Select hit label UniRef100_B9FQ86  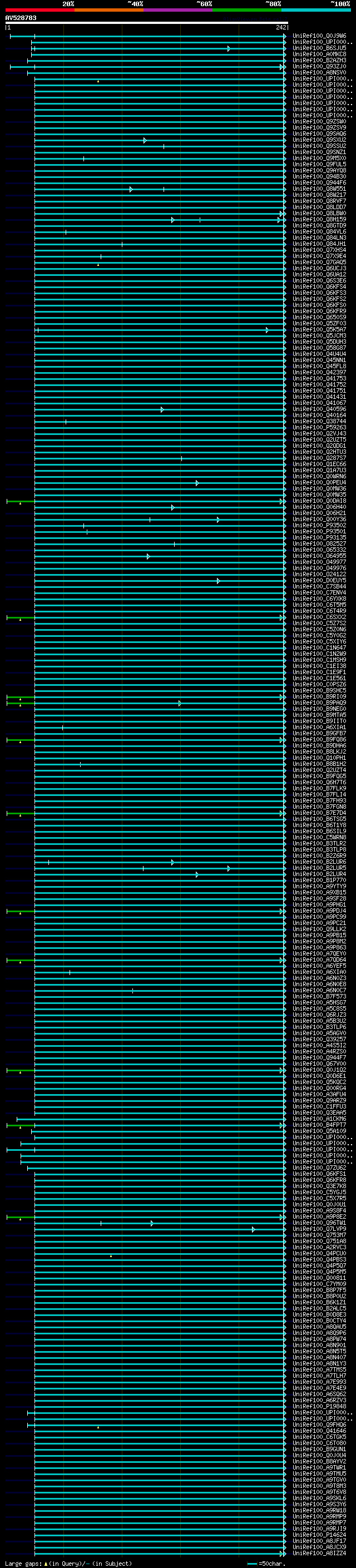point(319,740)
